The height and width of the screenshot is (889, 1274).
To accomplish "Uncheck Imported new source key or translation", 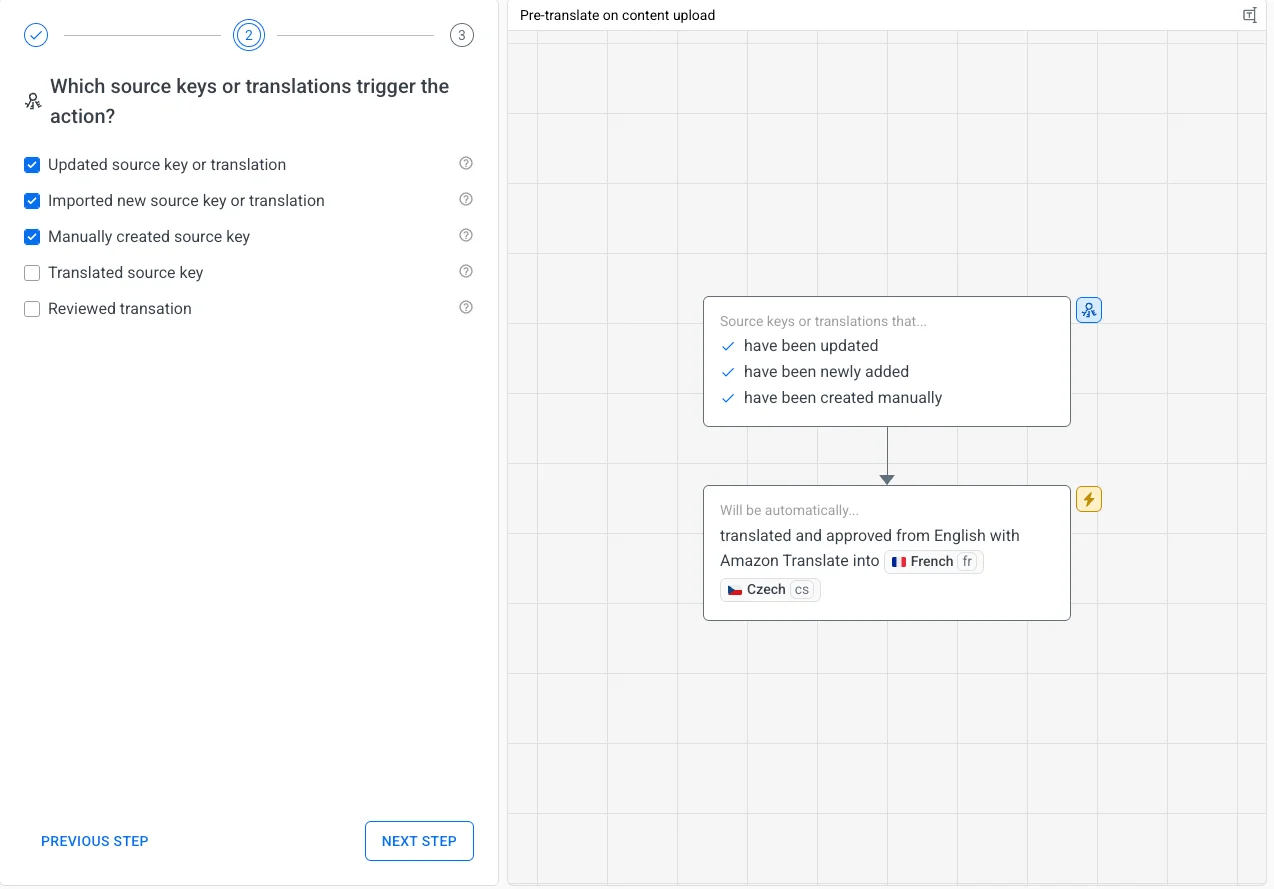I will pyautogui.click(x=32, y=201).
